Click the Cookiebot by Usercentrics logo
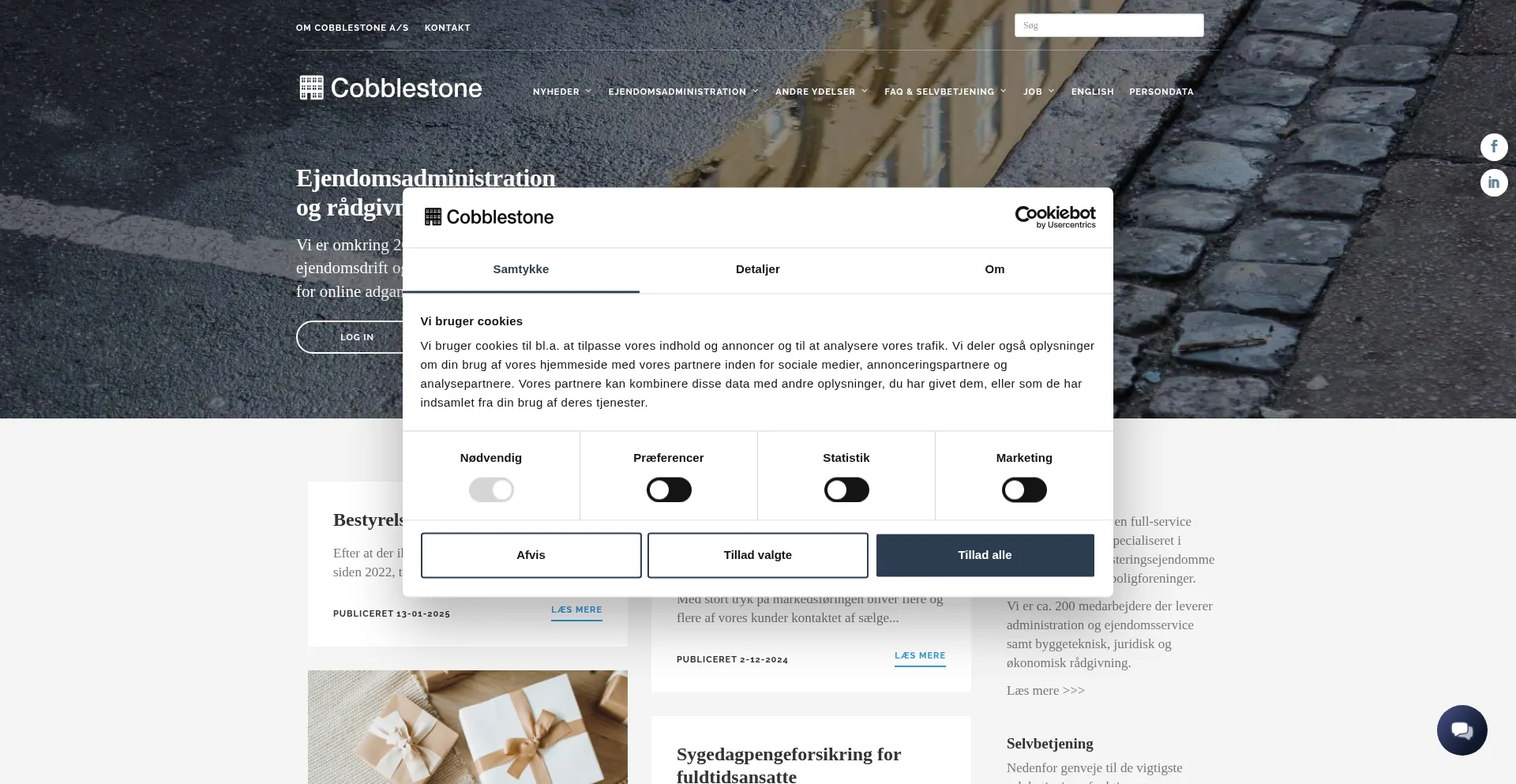The height and width of the screenshot is (784, 1516). tap(1055, 217)
